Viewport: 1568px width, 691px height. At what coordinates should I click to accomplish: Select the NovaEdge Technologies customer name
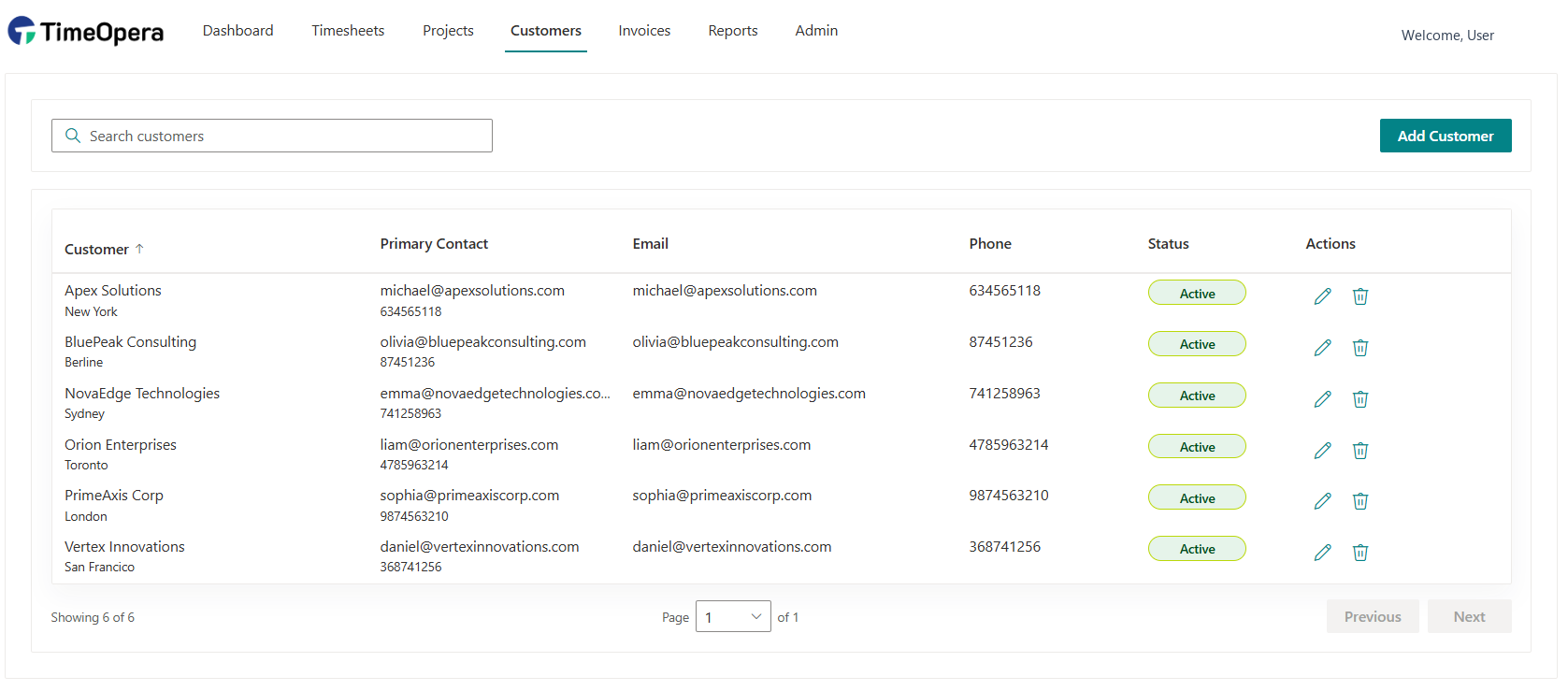142,394
